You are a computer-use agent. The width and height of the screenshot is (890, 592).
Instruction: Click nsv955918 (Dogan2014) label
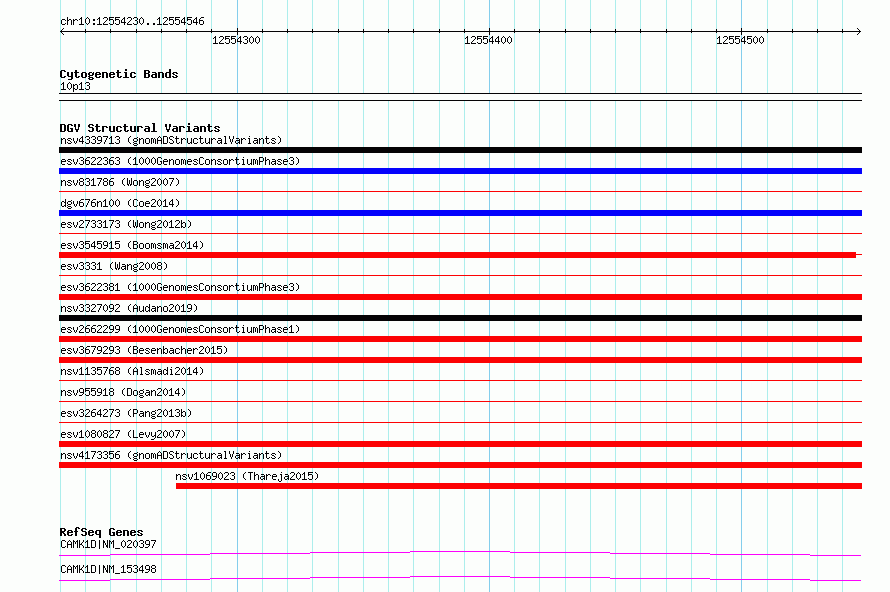click(x=123, y=392)
